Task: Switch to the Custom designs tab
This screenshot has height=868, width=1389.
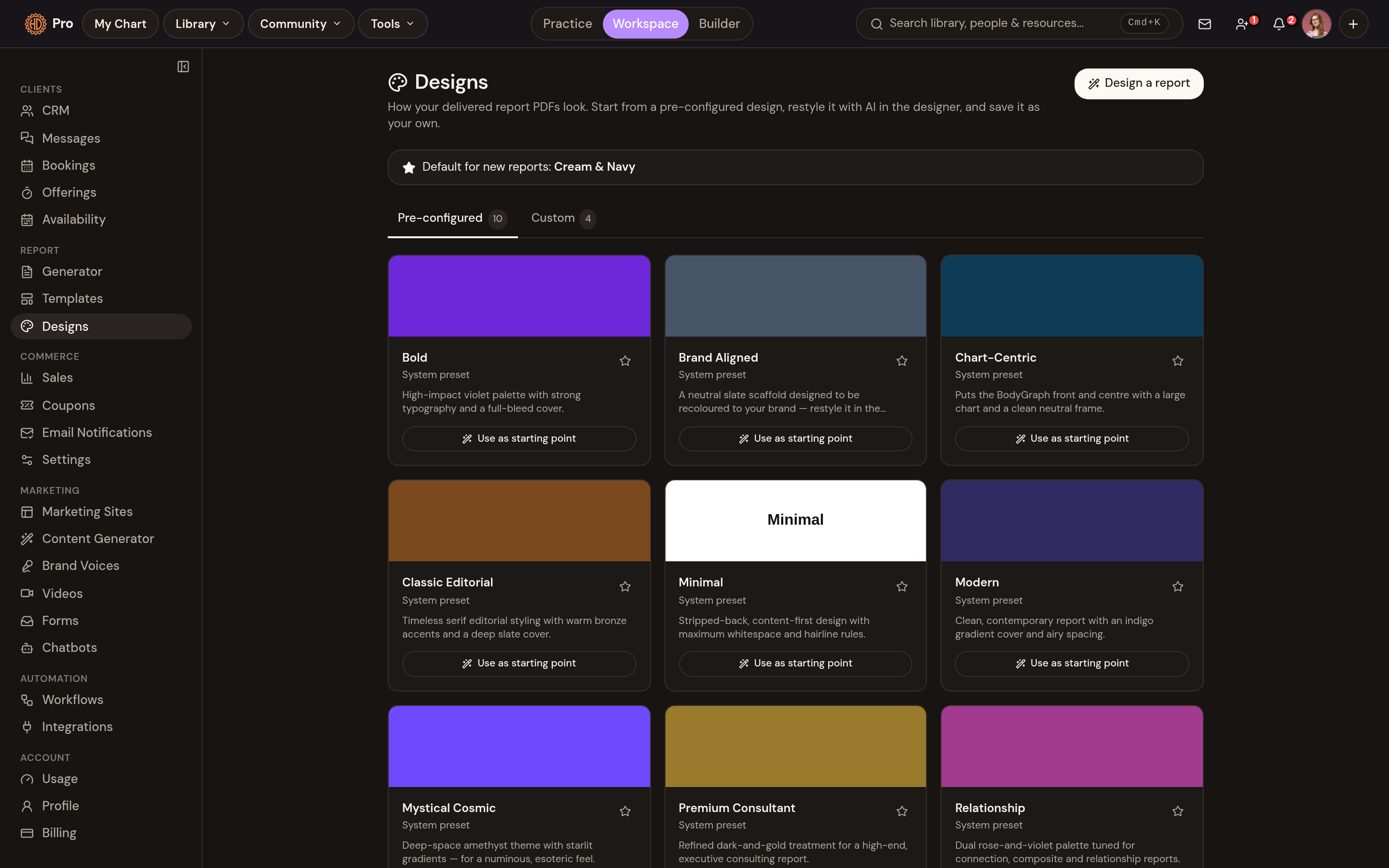Action: 563,218
